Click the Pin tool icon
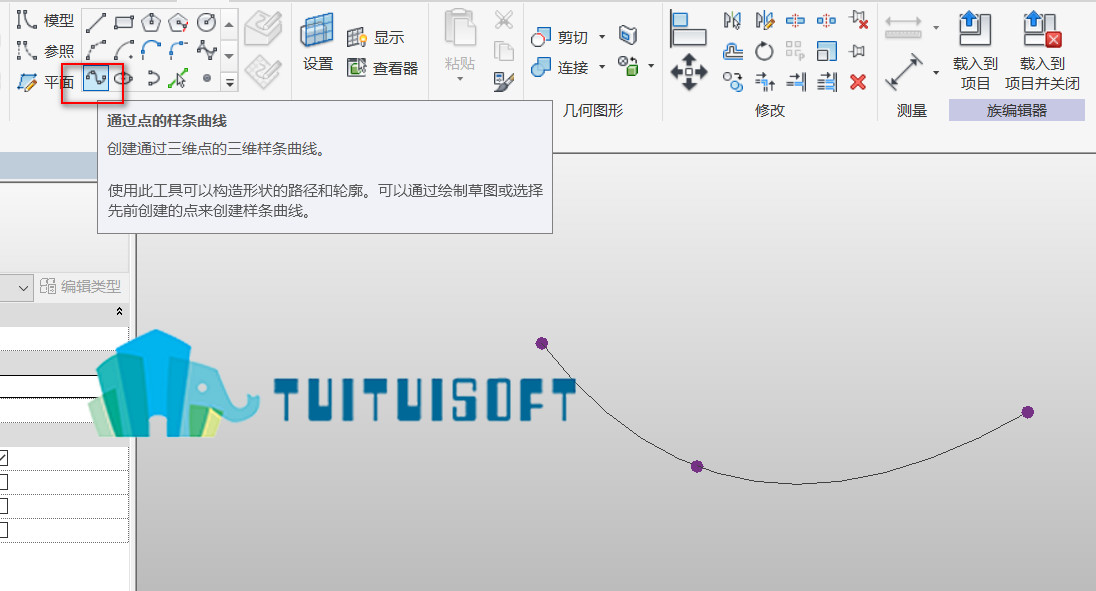The width and height of the screenshot is (1096, 591). pyautogui.click(x=858, y=51)
